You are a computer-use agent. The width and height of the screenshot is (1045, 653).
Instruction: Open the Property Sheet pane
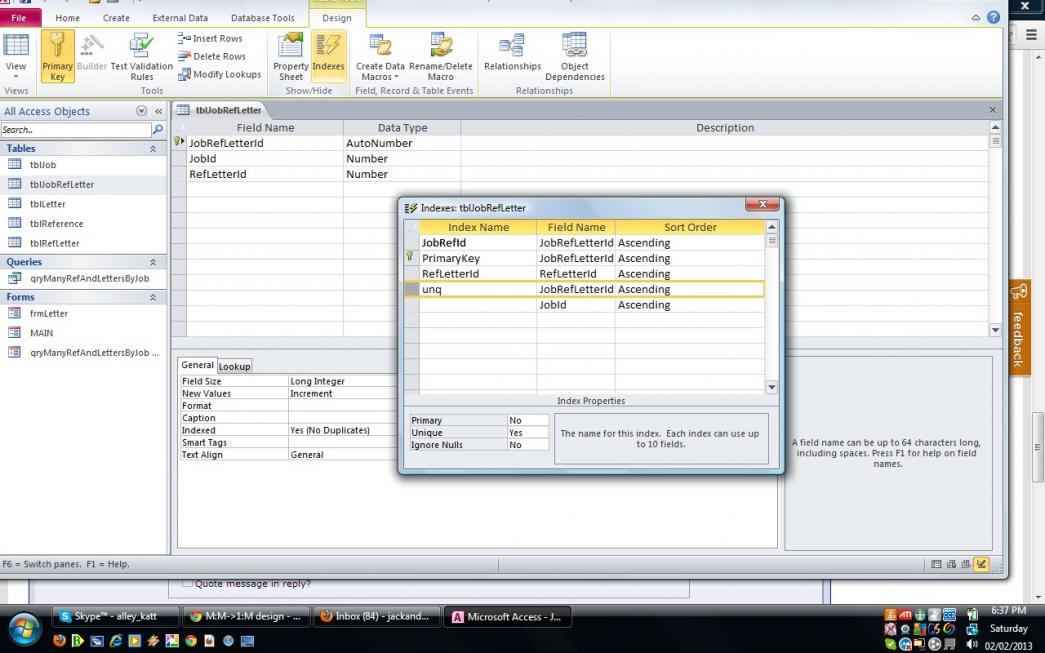tap(291, 55)
